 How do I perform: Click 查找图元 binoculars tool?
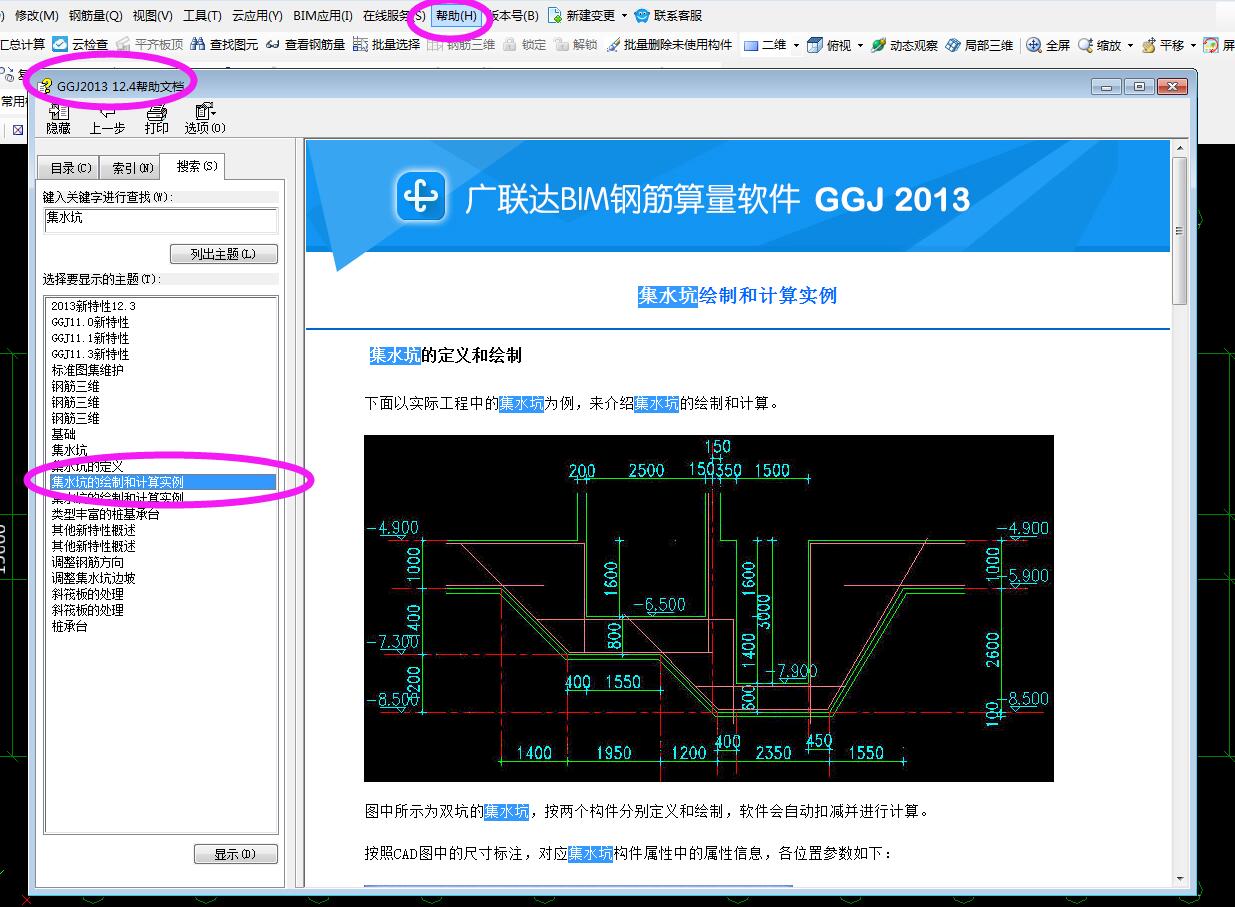225,45
